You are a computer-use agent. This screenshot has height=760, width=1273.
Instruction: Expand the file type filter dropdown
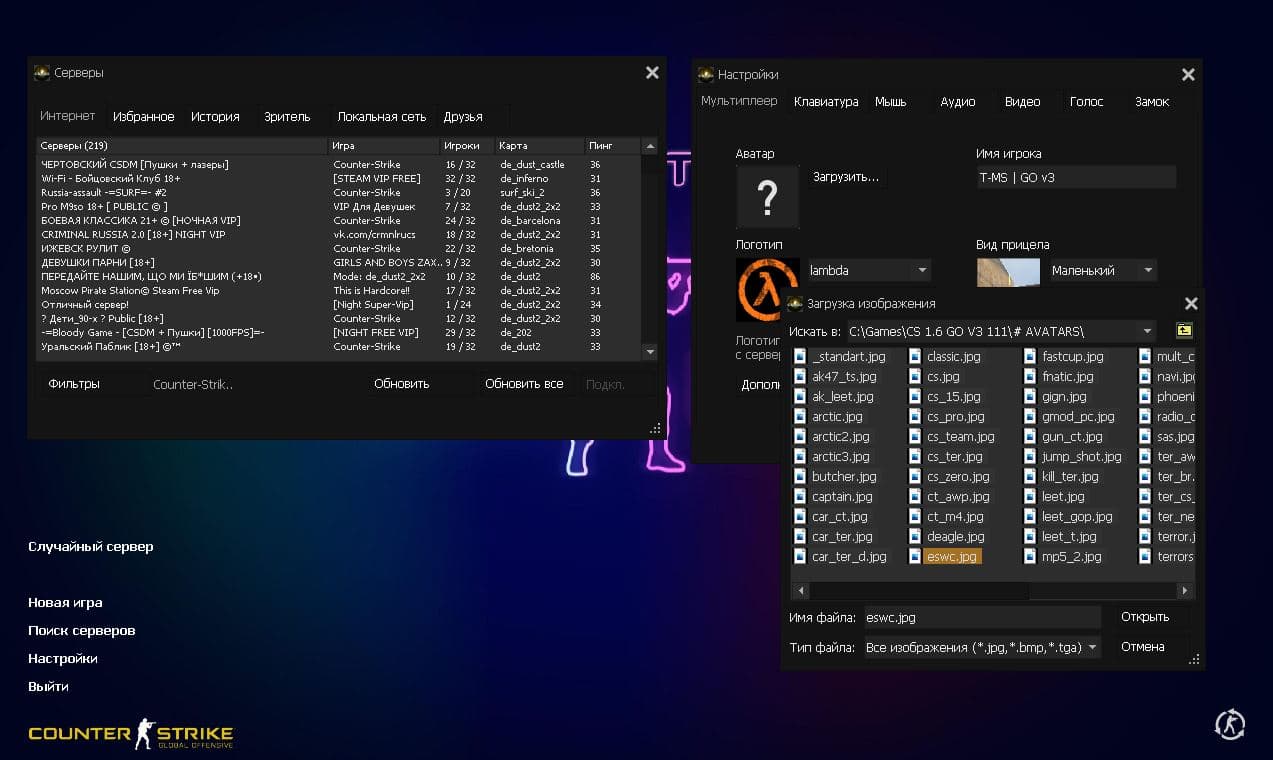1092,648
